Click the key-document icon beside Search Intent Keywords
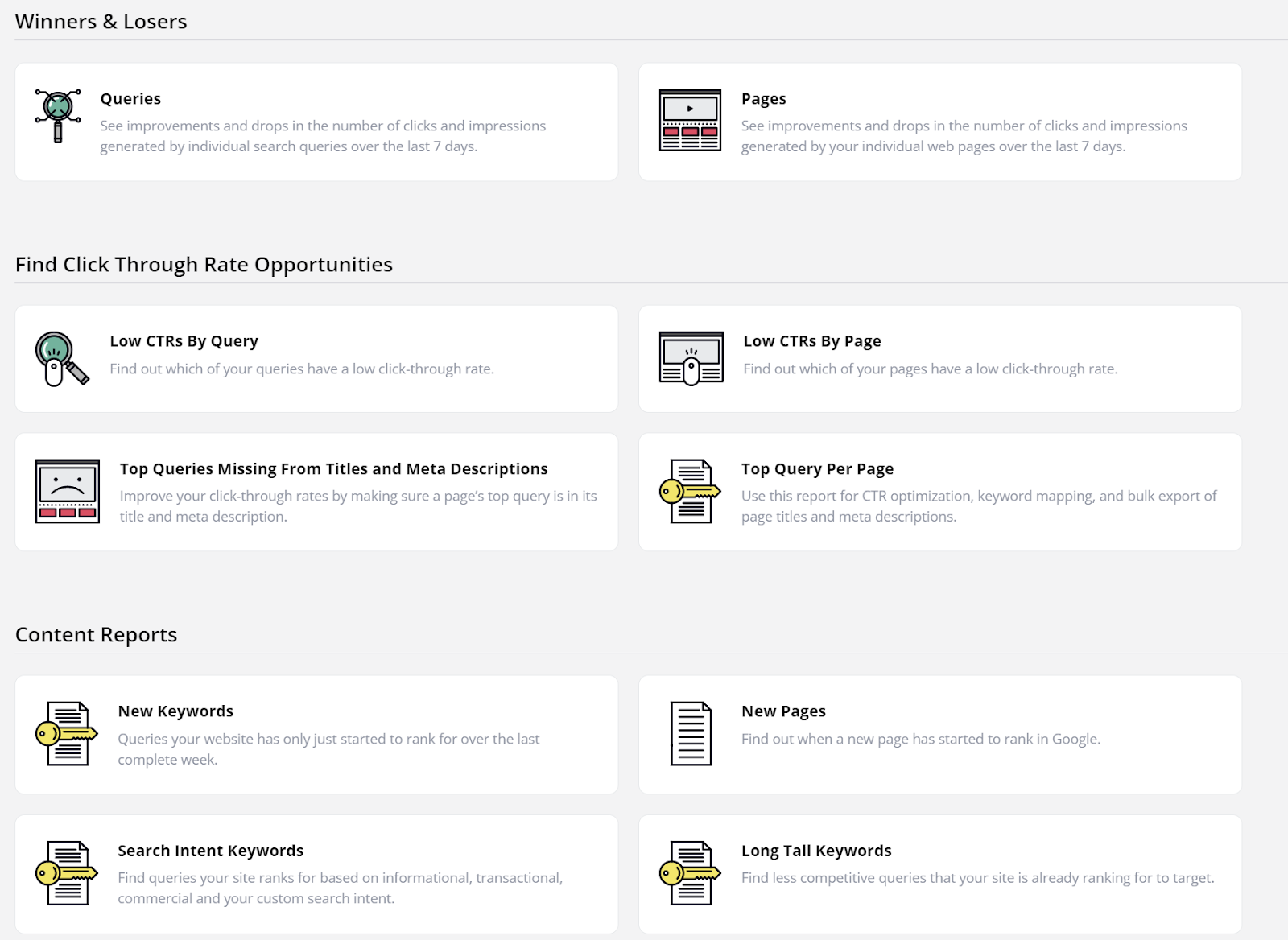The image size is (1288, 940). 68,874
